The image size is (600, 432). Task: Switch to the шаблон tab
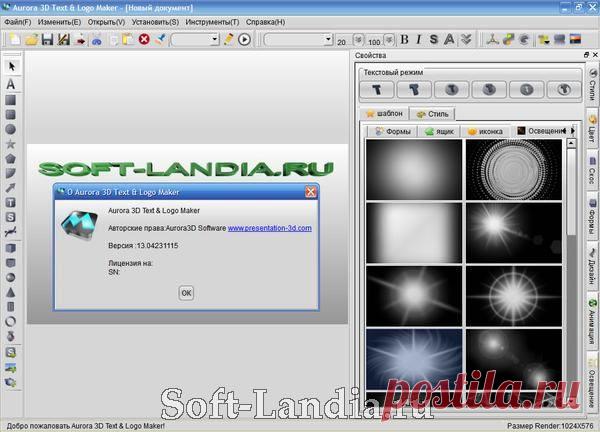[385, 114]
